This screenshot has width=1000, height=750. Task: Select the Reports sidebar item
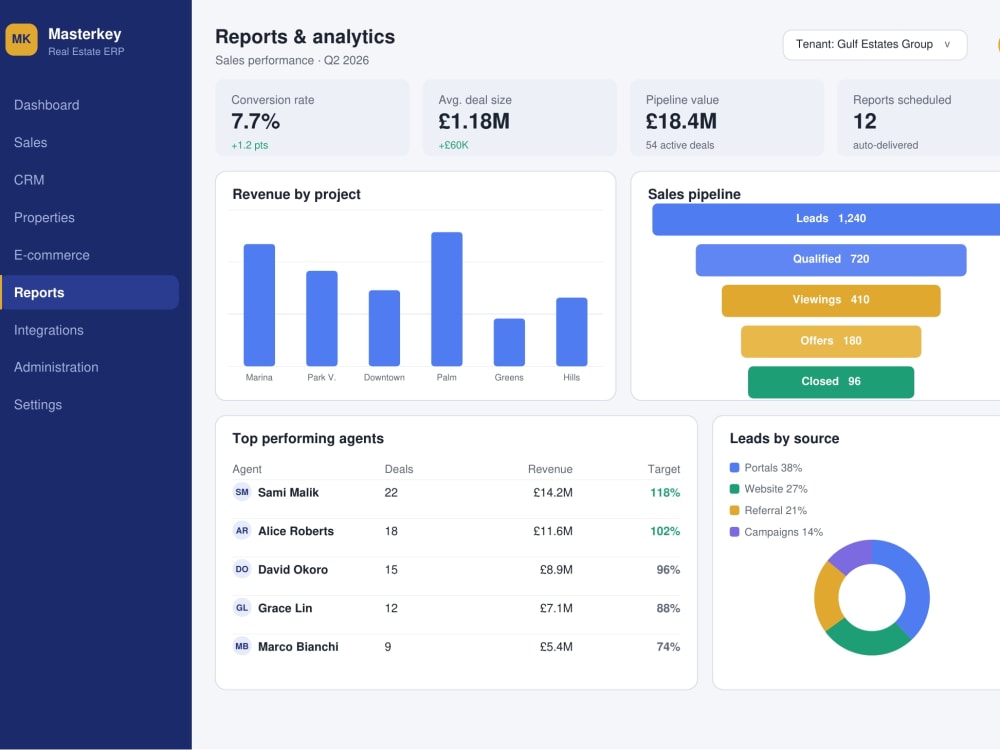[89, 293]
